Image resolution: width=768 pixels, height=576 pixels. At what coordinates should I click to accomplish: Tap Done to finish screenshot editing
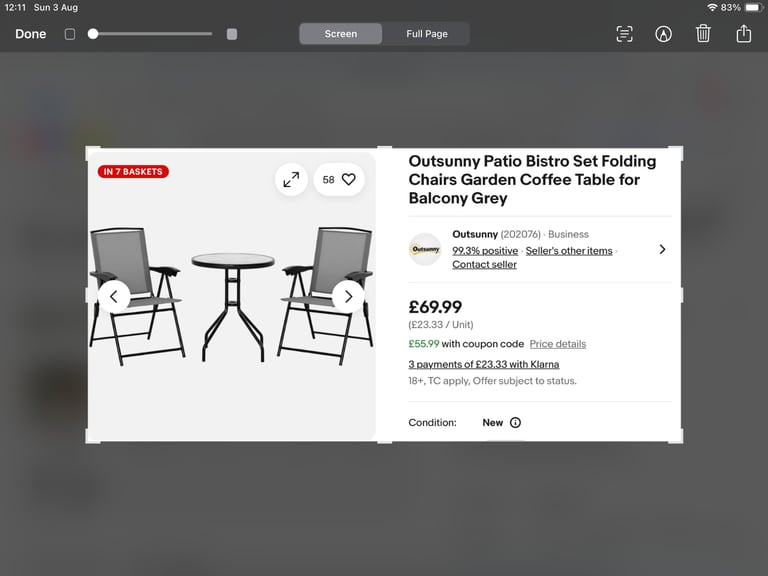point(30,34)
